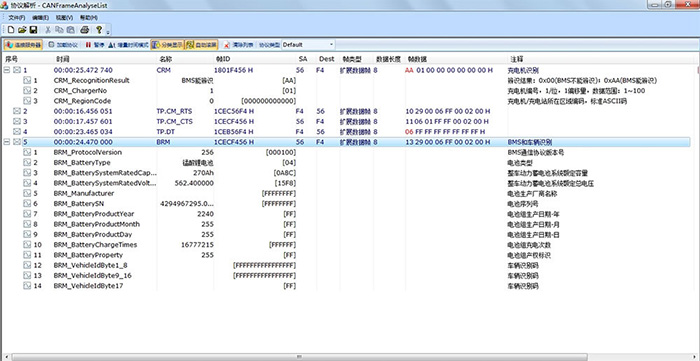Click the incremental time mode toolbar button
The width and height of the screenshot is (700, 361).
[x=129, y=45]
